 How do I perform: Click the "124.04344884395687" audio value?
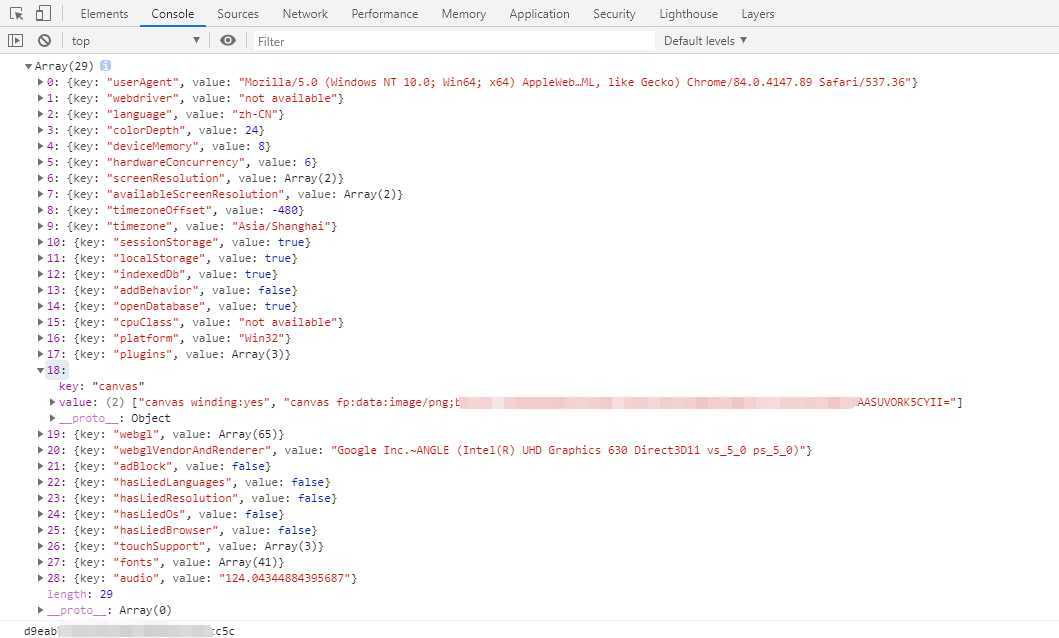click(284, 578)
